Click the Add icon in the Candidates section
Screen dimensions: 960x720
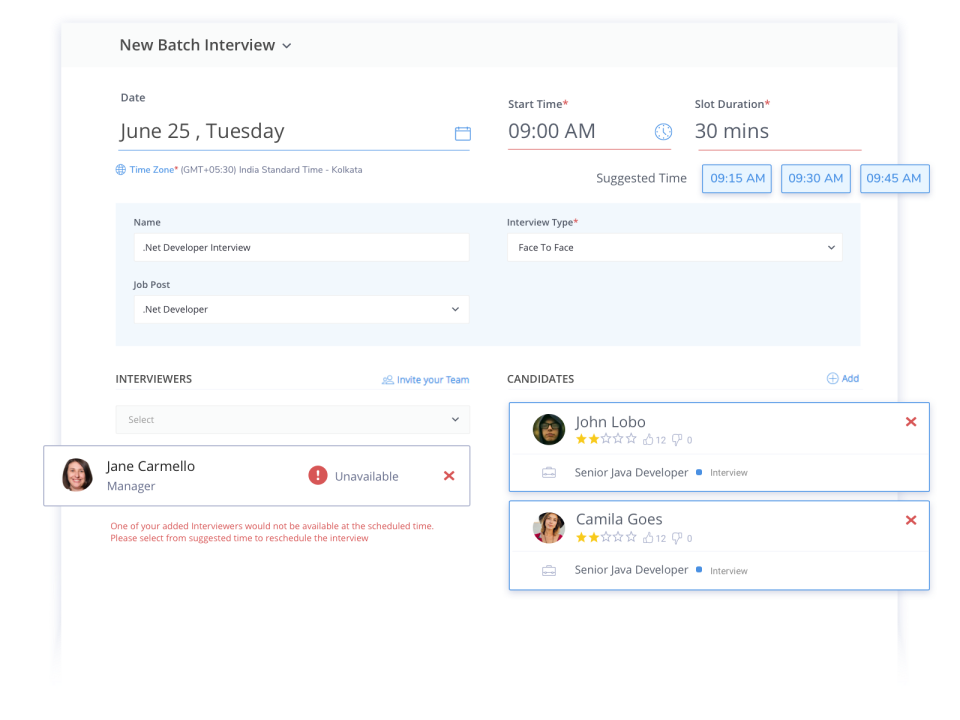click(x=831, y=378)
